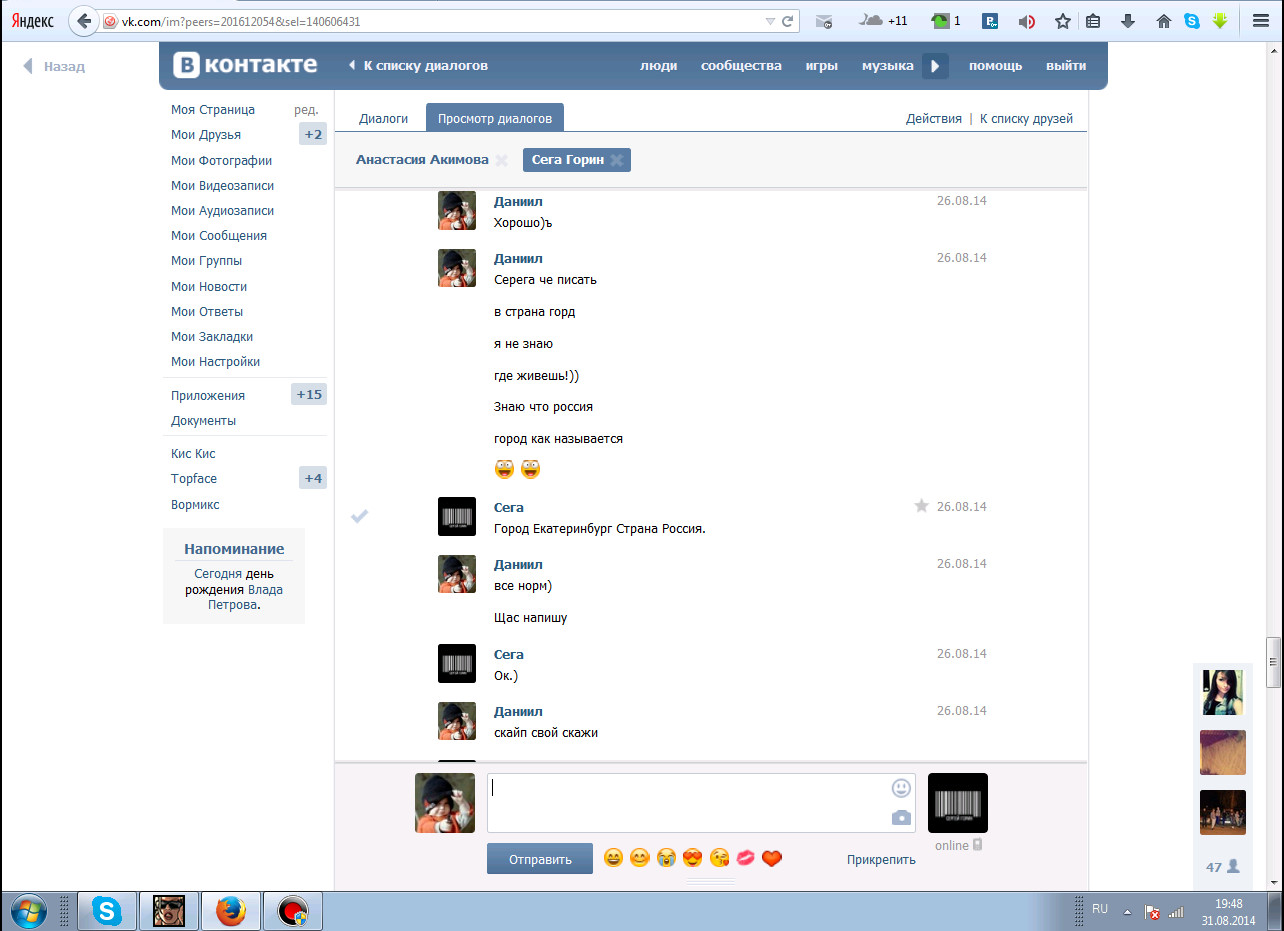Insert the heart-eyes emoji
Screen dimensions: 1284x931
click(692, 858)
